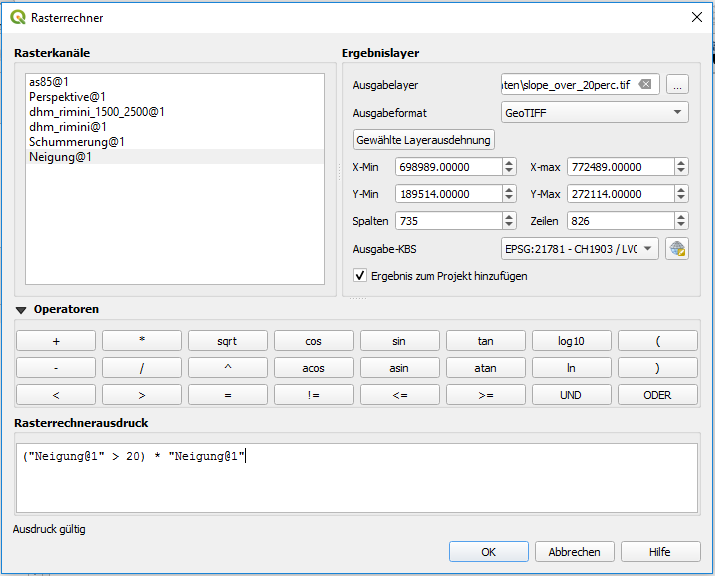Screen dimensions: 715x576
Task: Select the Schummerung@1 raster band
Action: tap(76, 142)
